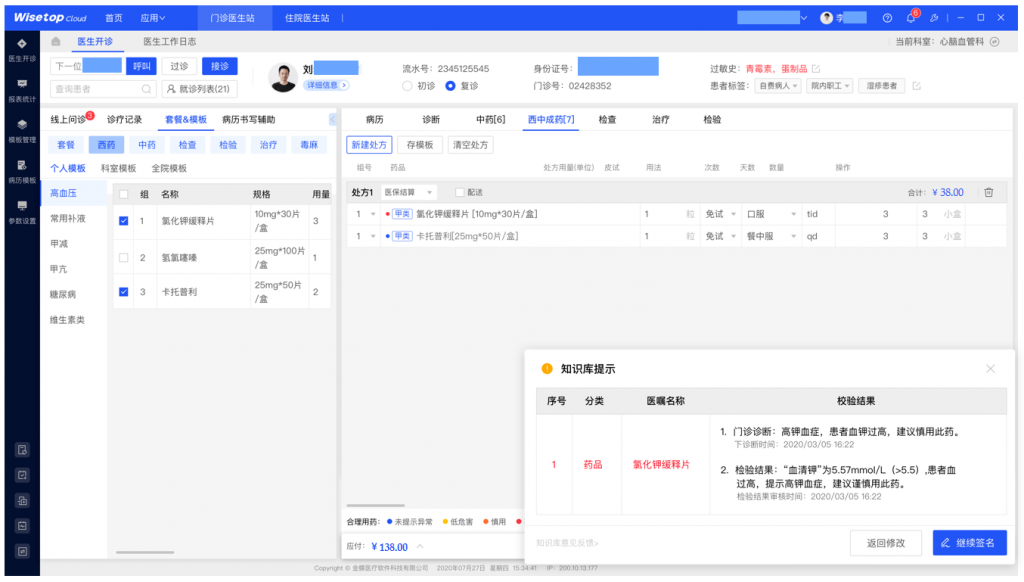1024x582 pixels.
Task: Click the 继续签名 button
Action: point(969,543)
